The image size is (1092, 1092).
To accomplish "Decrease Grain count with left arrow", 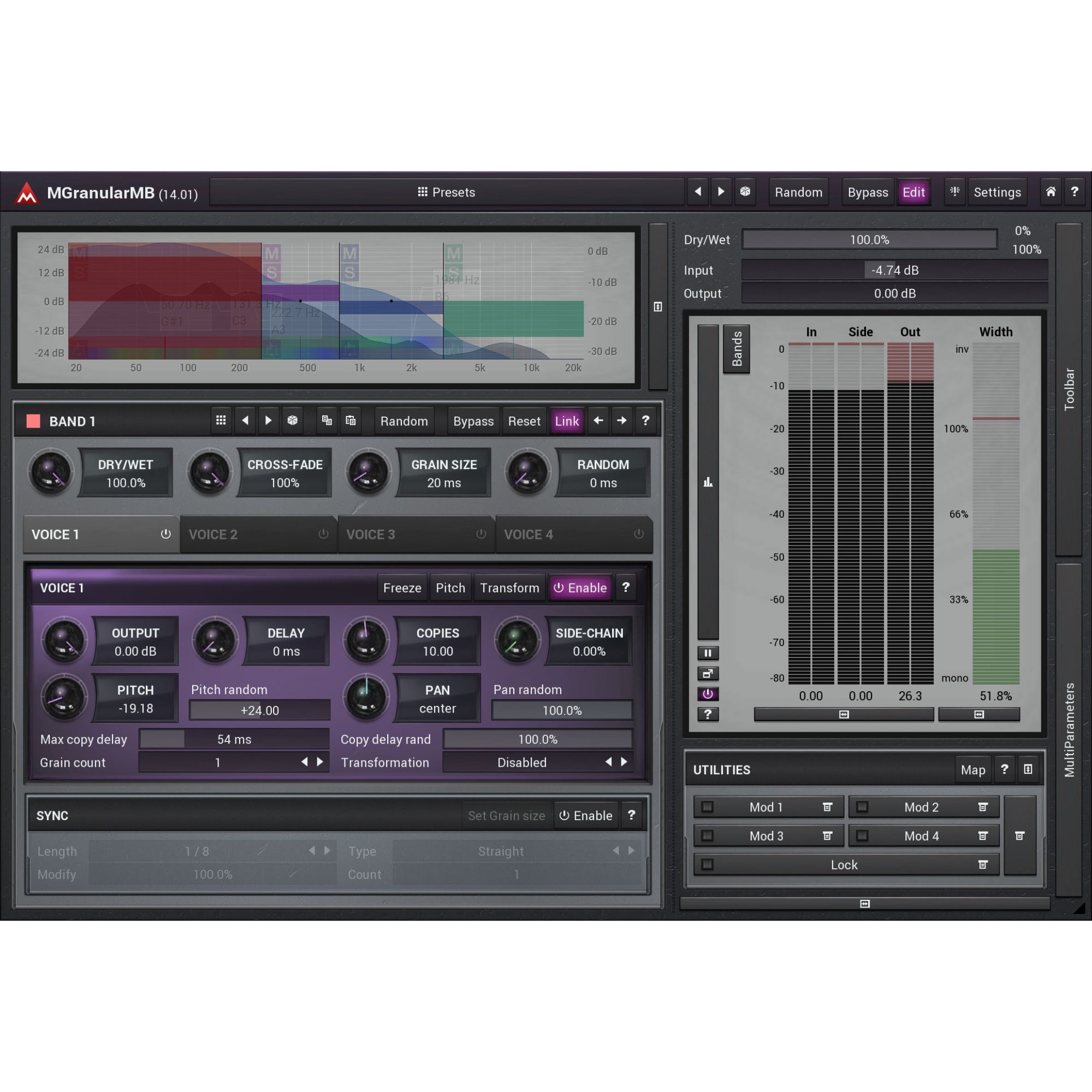I will tap(305, 762).
